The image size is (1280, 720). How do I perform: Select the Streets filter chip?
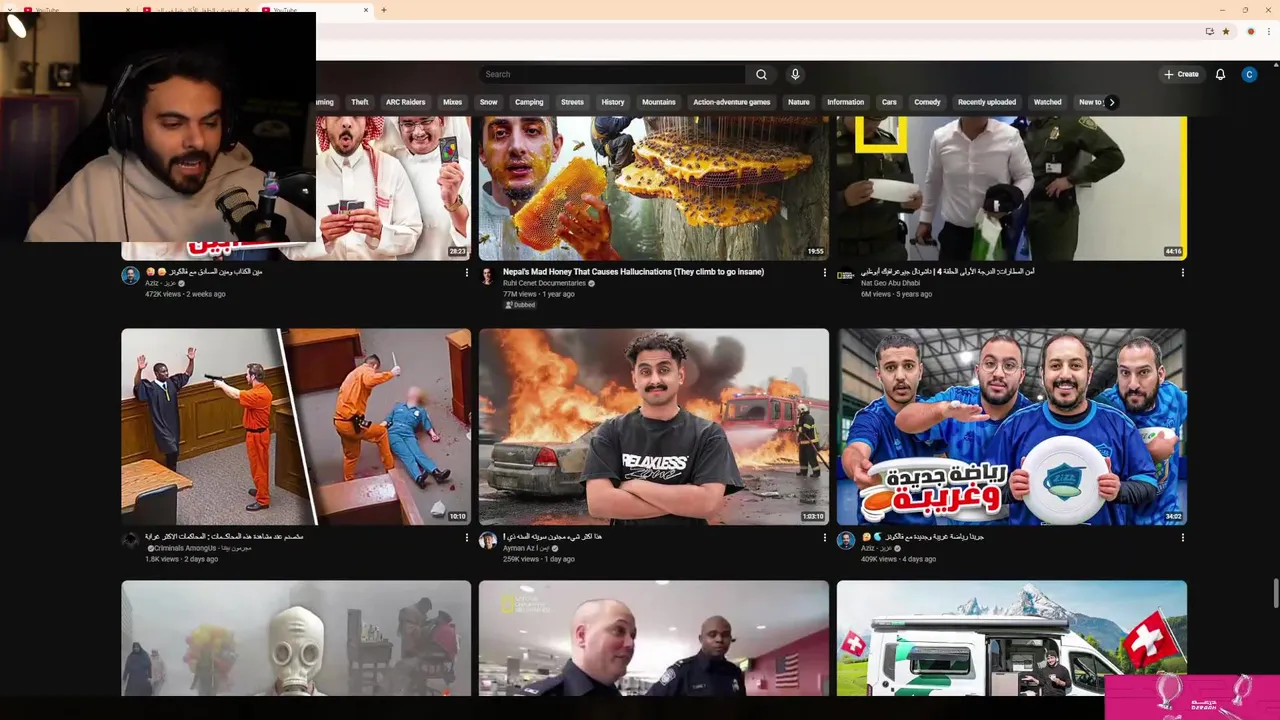click(572, 102)
